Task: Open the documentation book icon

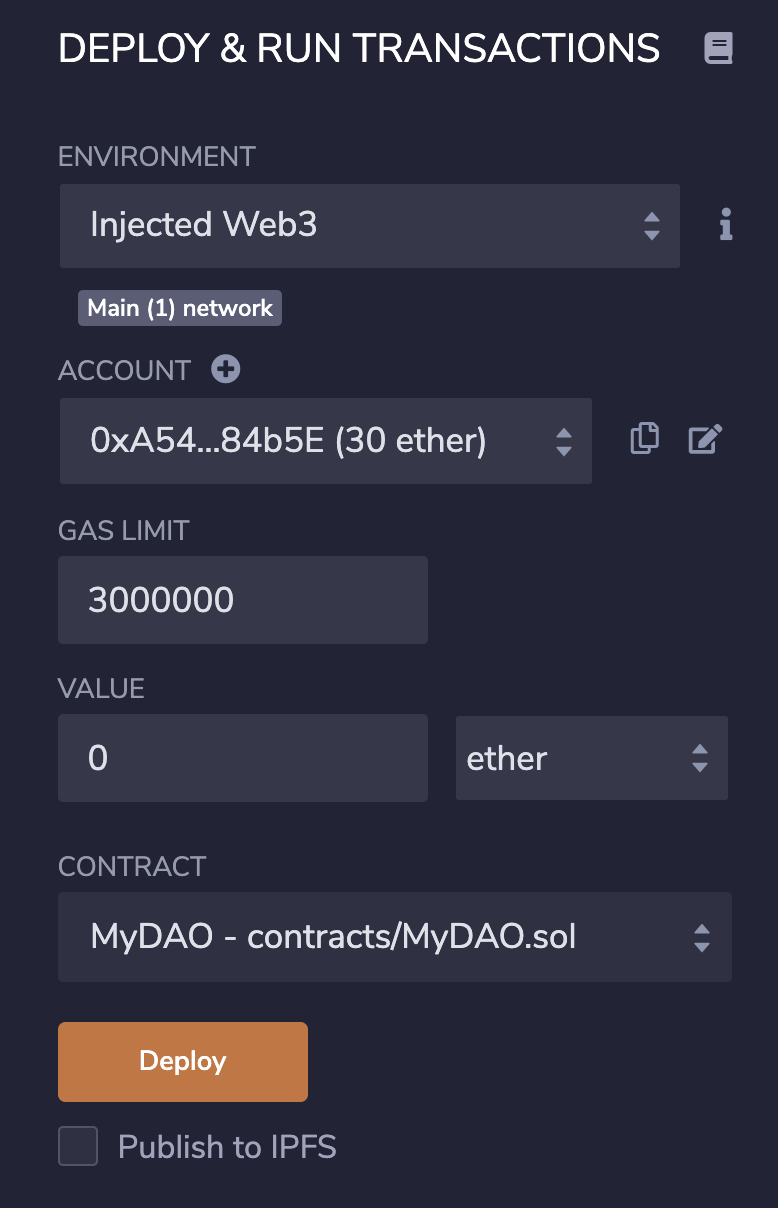Action: click(x=718, y=48)
